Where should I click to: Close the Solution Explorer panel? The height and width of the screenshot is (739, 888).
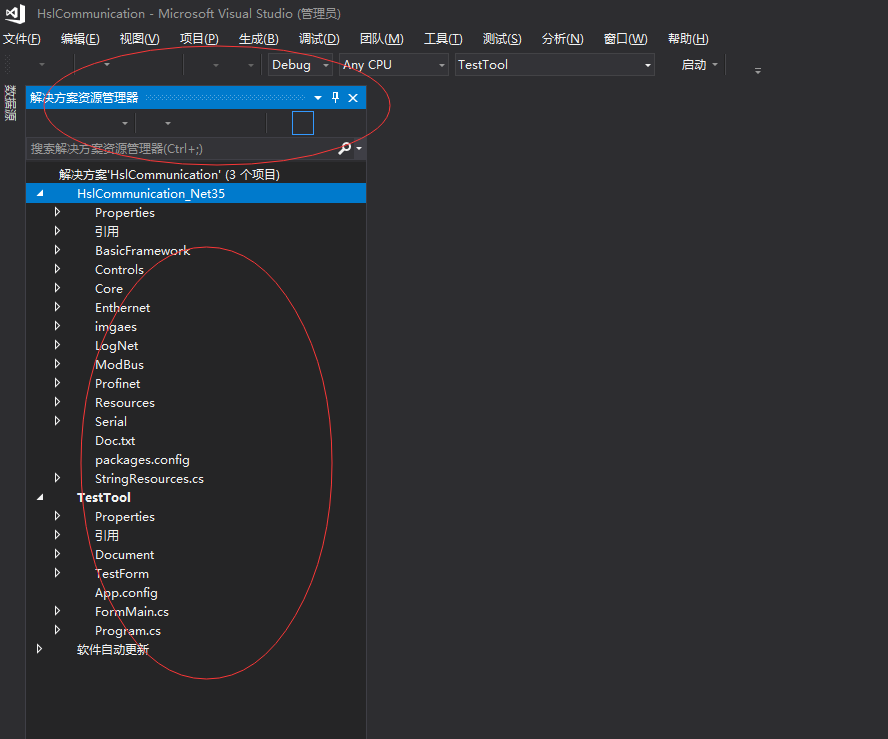coord(353,98)
